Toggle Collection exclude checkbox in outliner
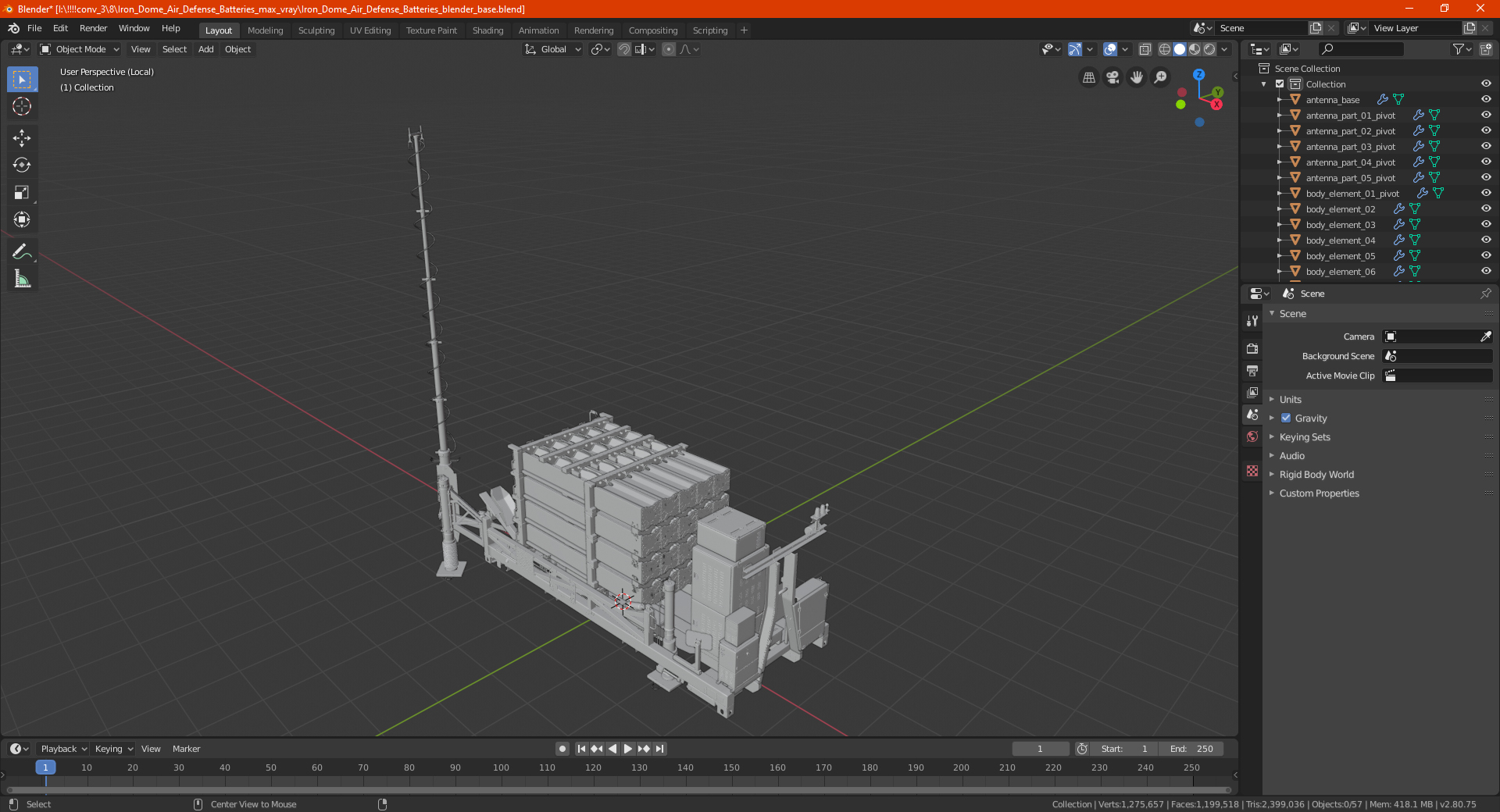The width and height of the screenshot is (1500, 812). tap(1280, 84)
